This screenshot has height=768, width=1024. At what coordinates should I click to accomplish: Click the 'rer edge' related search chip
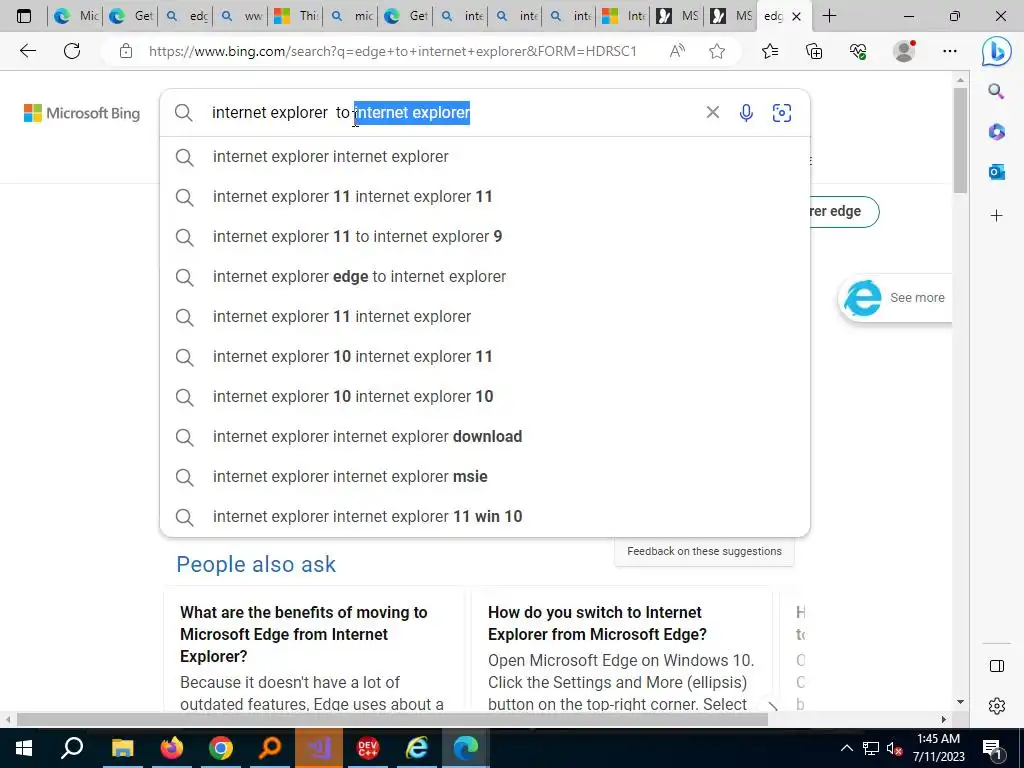click(x=844, y=212)
